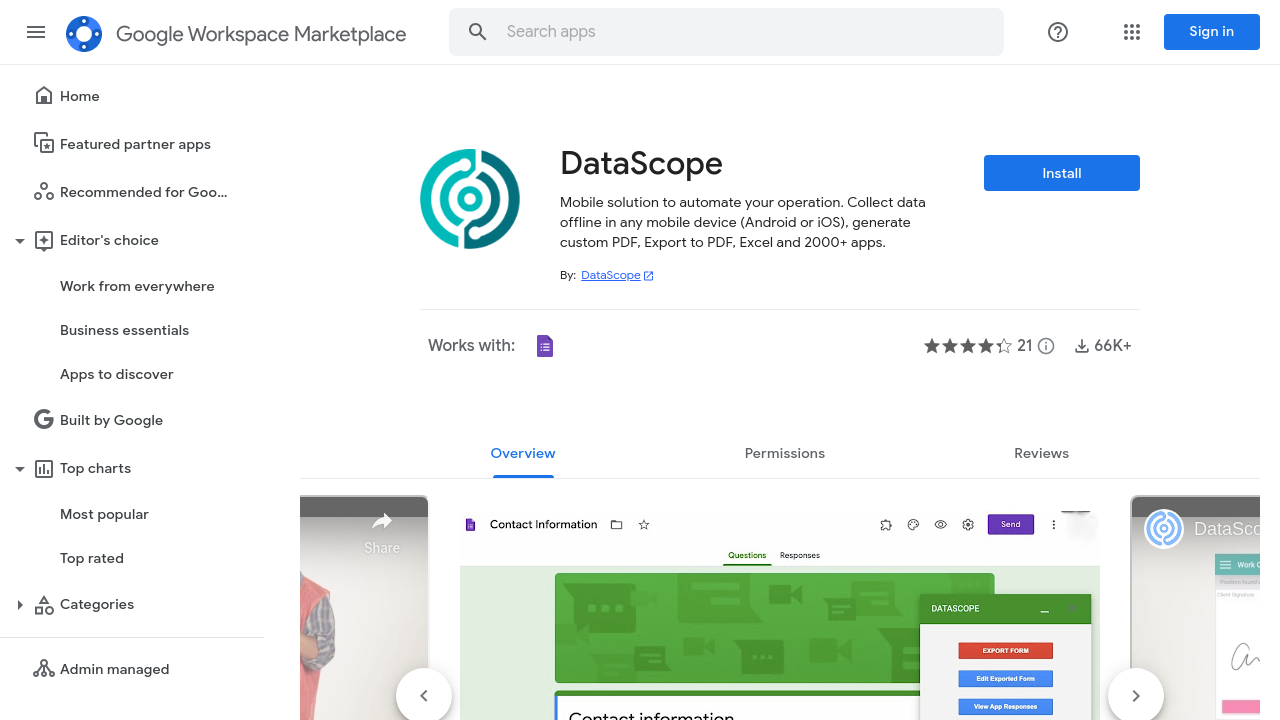
Task: Open the Help question mark icon
Action: pyautogui.click(x=1058, y=32)
